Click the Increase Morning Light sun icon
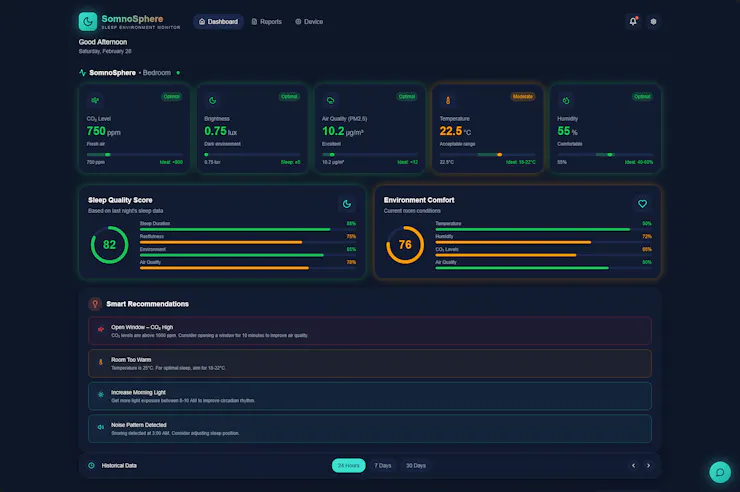740x492 pixels. point(101,394)
